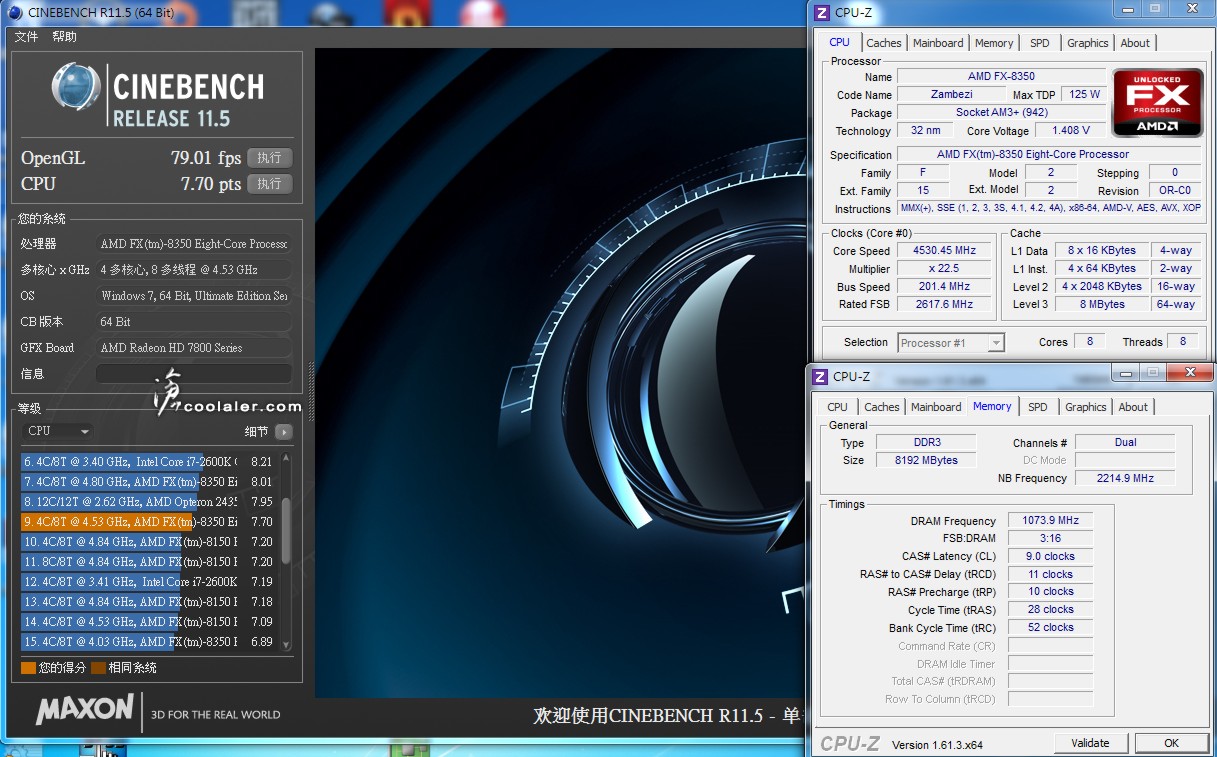Switch to About tab in upper CPU-Z window
The width and height of the screenshot is (1217, 757).
coord(1135,43)
